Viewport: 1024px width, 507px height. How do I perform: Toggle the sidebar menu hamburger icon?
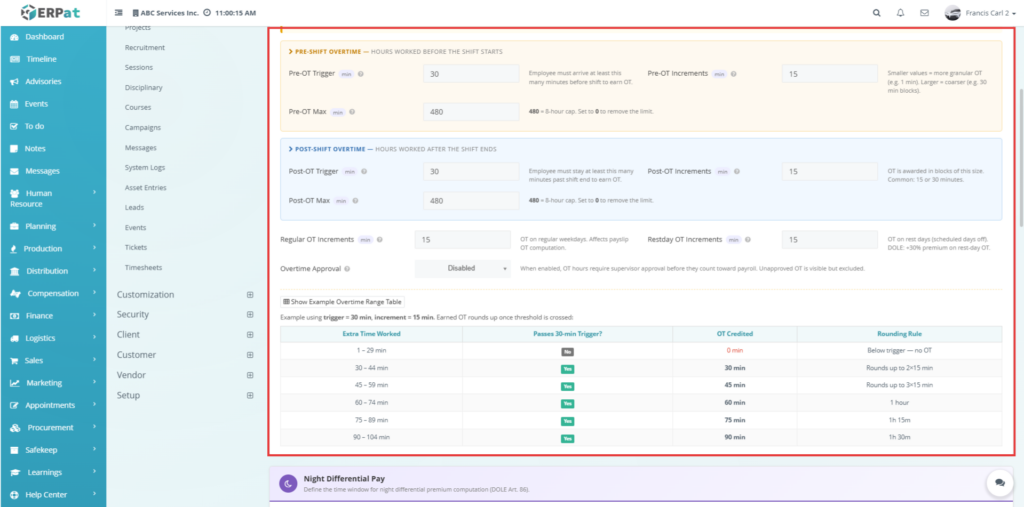[x=120, y=13]
